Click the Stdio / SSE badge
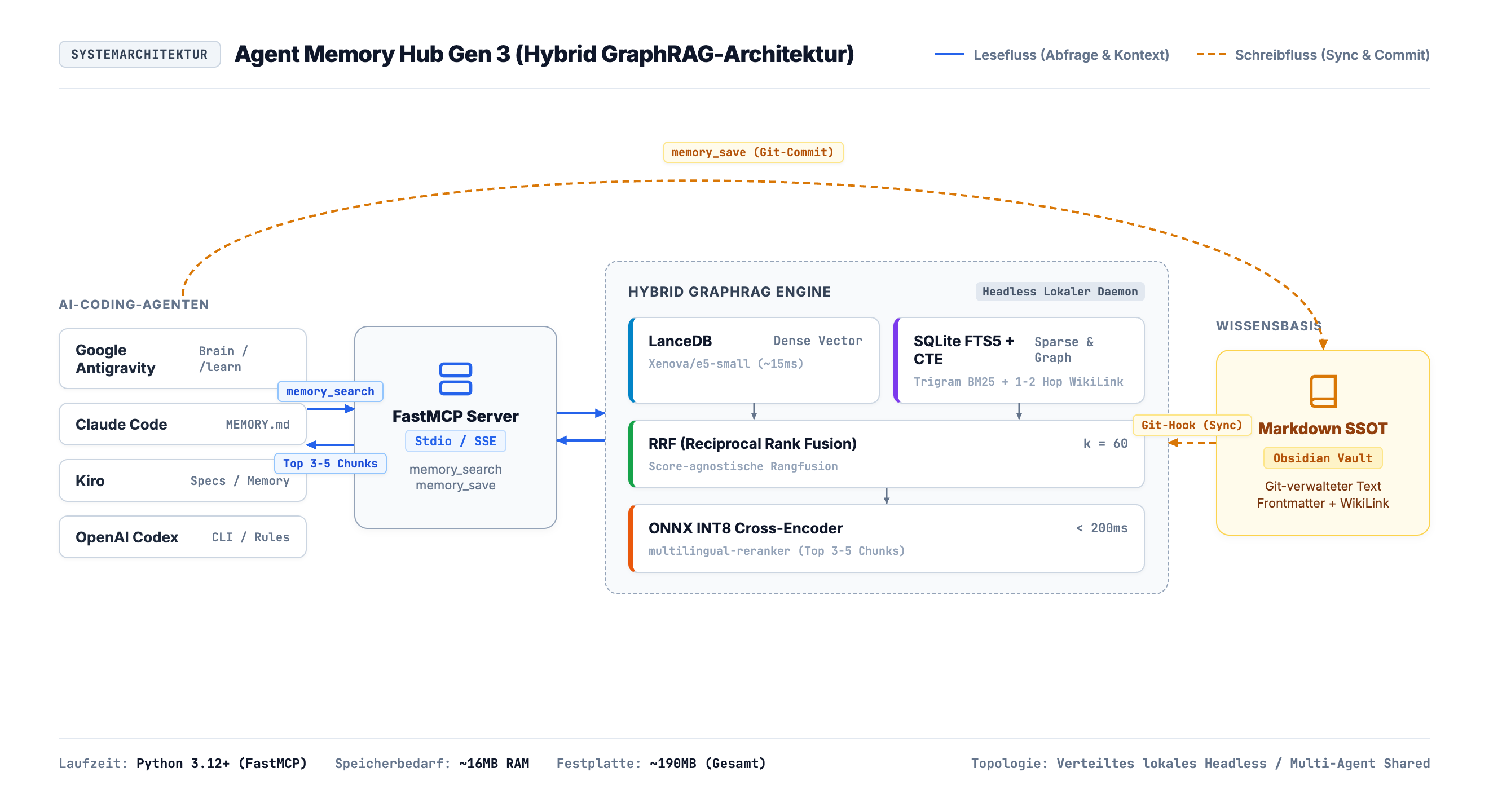 pos(456,441)
